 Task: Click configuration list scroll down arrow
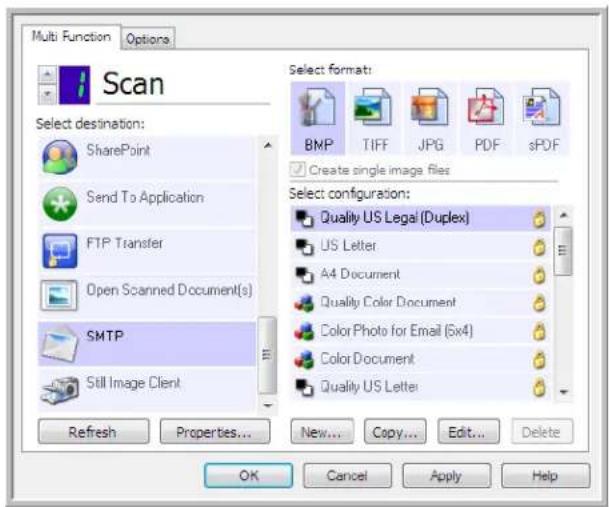click(564, 392)
